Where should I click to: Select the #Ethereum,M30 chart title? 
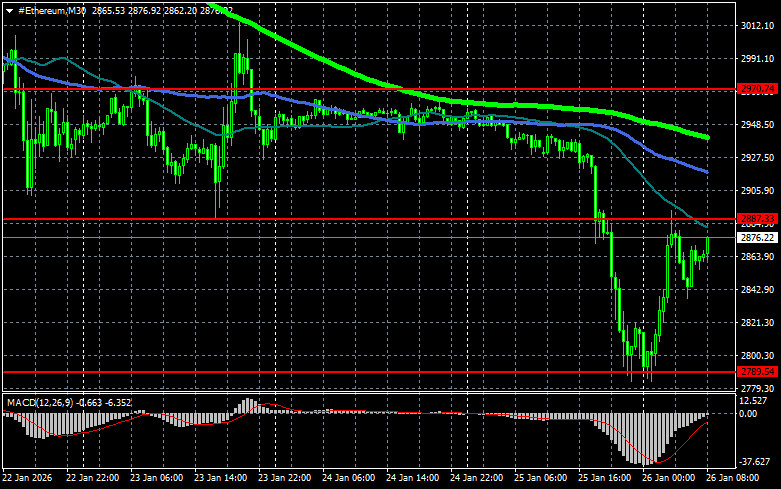click(52, 10)
